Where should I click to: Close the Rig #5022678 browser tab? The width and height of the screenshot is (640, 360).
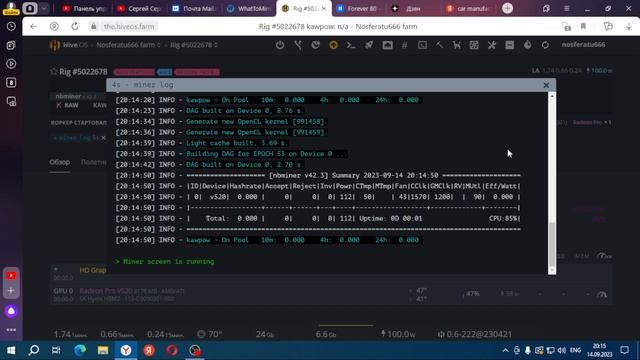pos(324,8)
